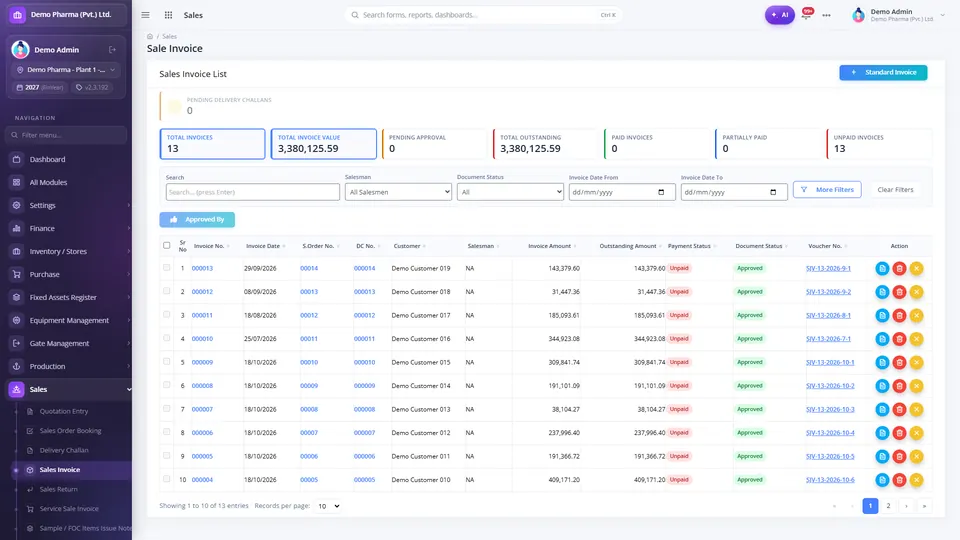Click the Demo Admin avatar in header
960x540 pixels.
[858, 15]
